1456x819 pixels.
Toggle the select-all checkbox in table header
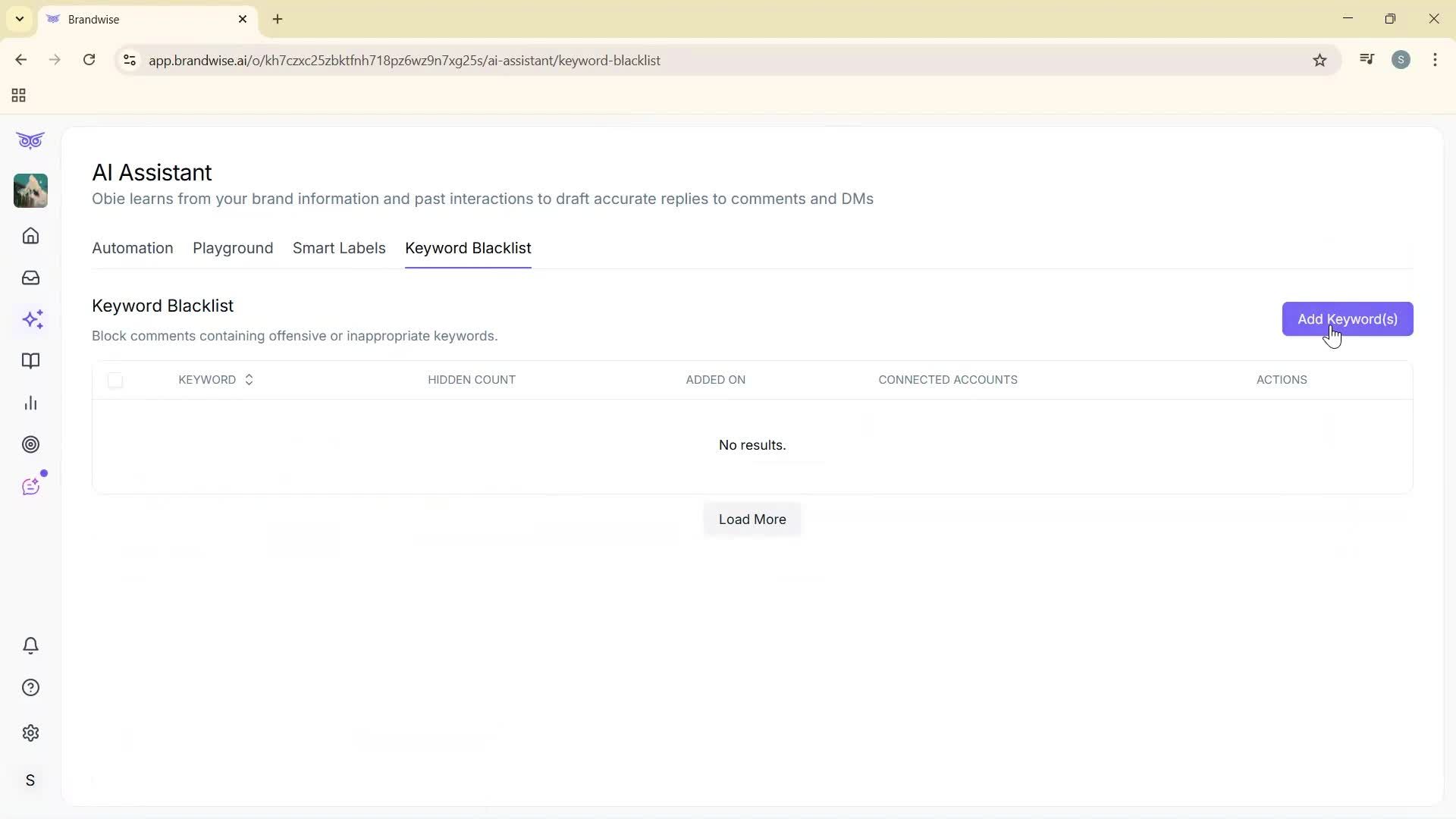pos(115,380)
